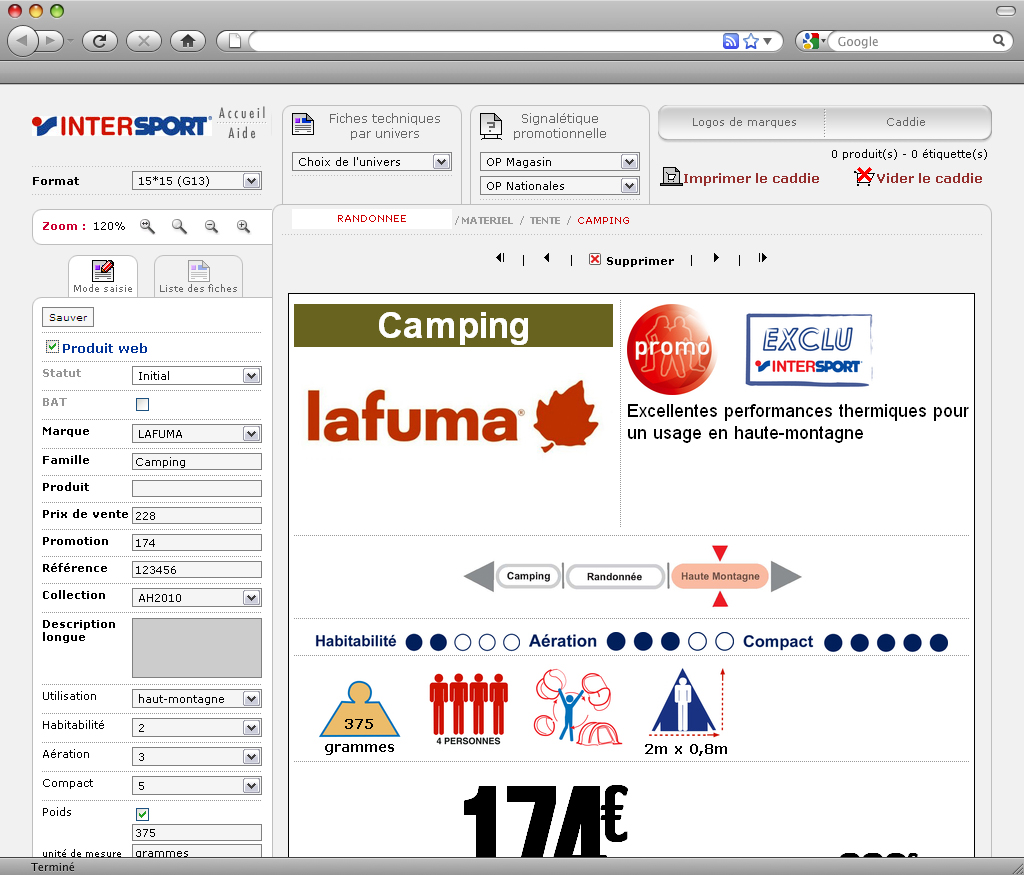1024x875 pixels.
Task: Go to the first record arrow
Action: pos(499,258)
